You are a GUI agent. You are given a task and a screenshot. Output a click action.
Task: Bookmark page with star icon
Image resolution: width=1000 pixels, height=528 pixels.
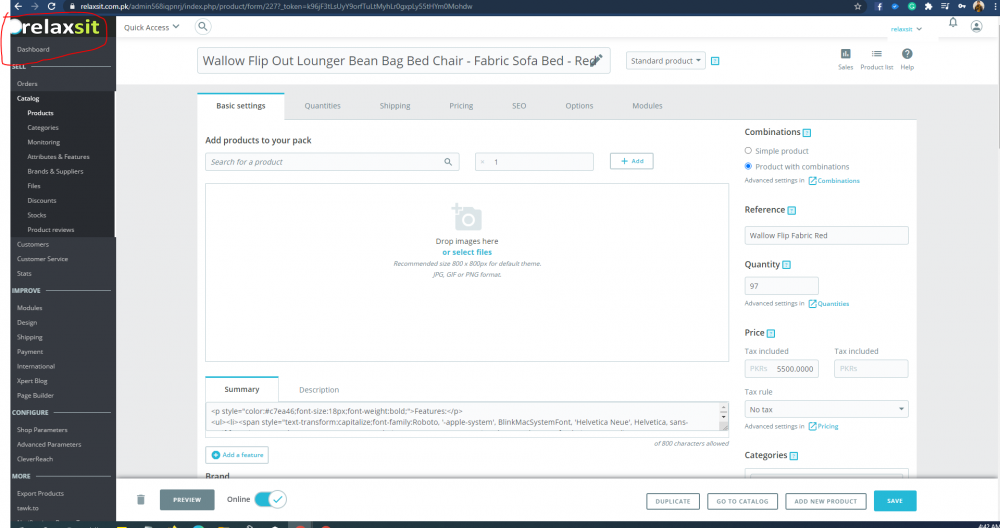(x=858, y=6)
